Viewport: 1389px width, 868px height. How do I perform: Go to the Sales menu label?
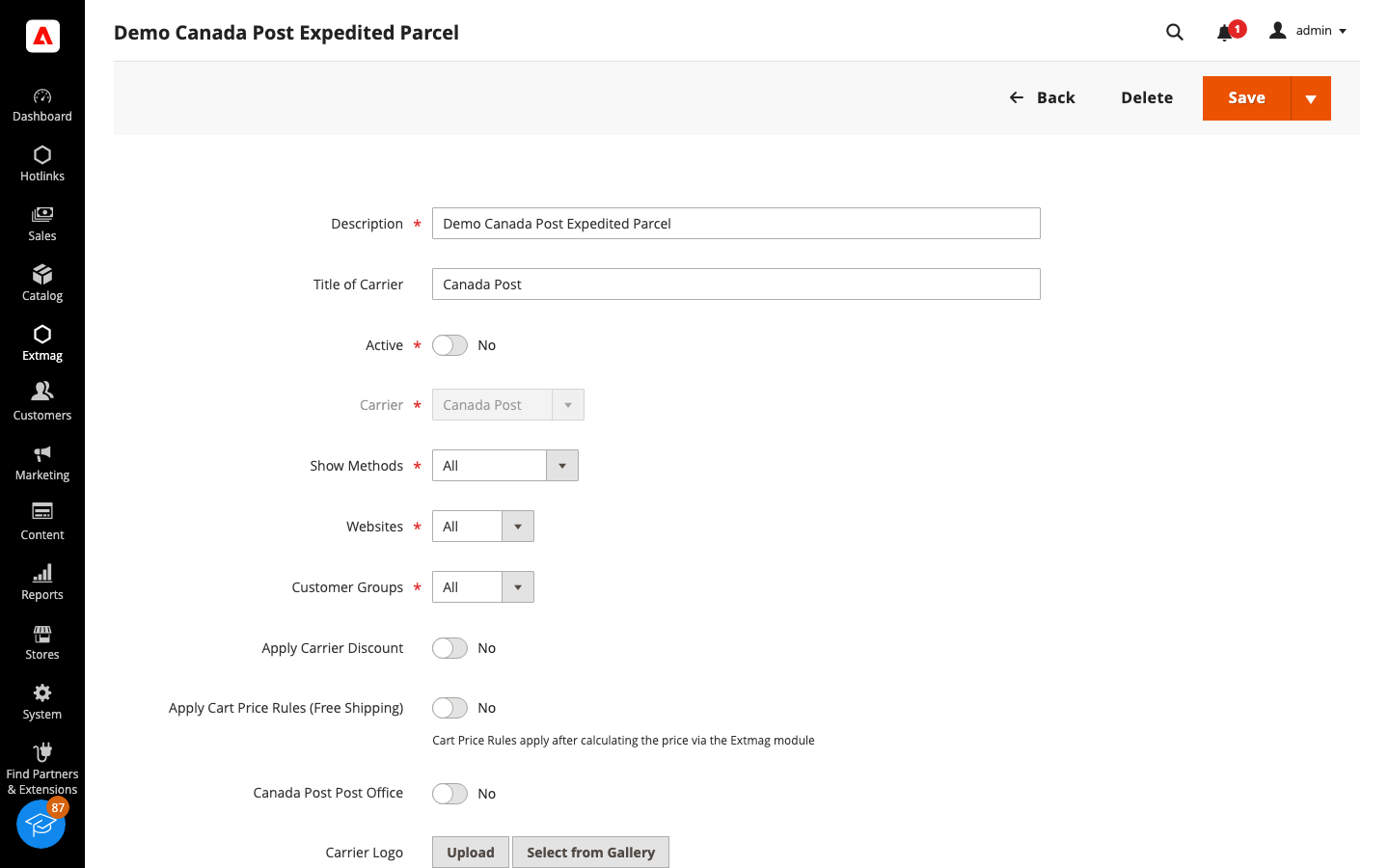pyautogui.click(x=42, y=236)
